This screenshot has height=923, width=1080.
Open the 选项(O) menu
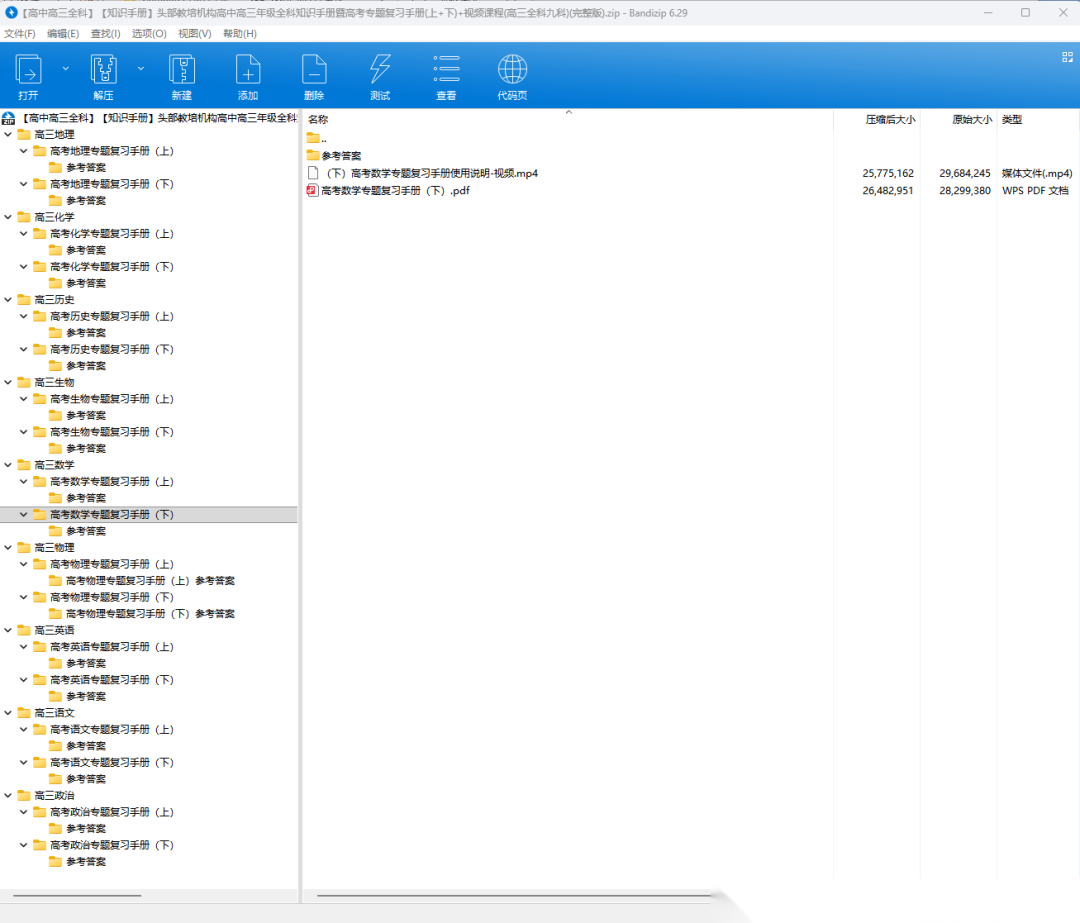click(149, 33)
